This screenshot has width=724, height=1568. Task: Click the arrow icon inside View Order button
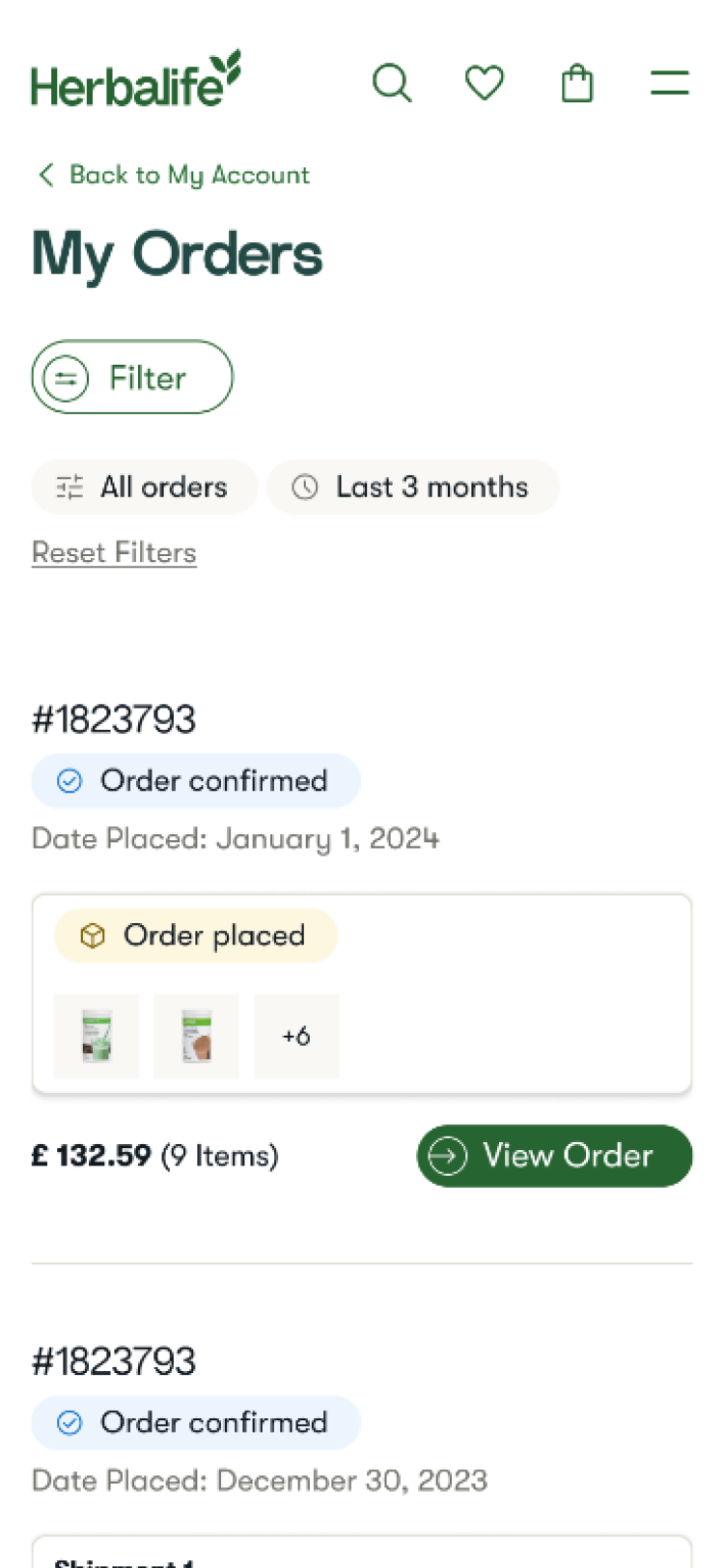tap(446, 1156)
